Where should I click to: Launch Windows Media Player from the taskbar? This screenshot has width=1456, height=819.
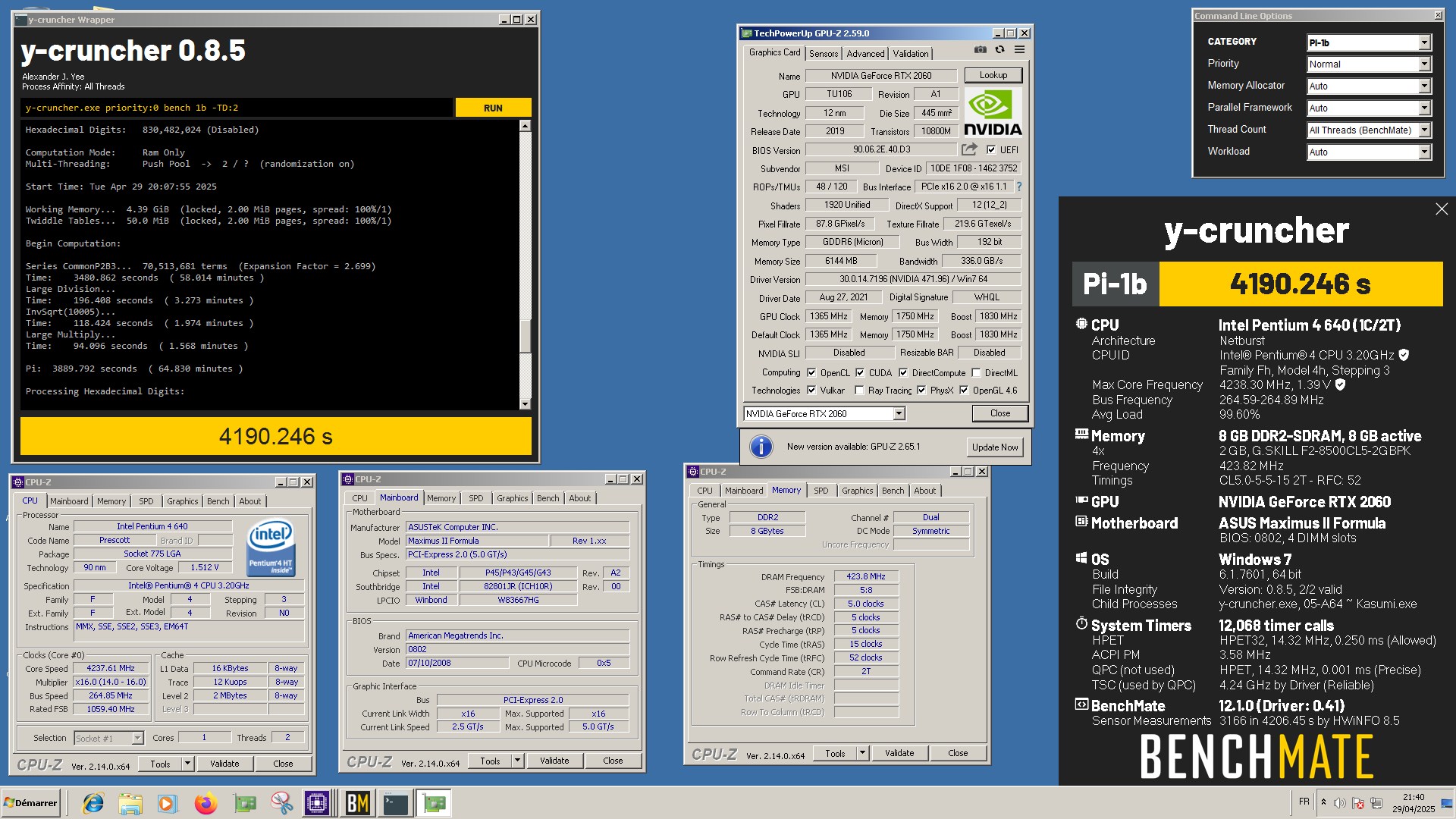click(x=168, y=803)
